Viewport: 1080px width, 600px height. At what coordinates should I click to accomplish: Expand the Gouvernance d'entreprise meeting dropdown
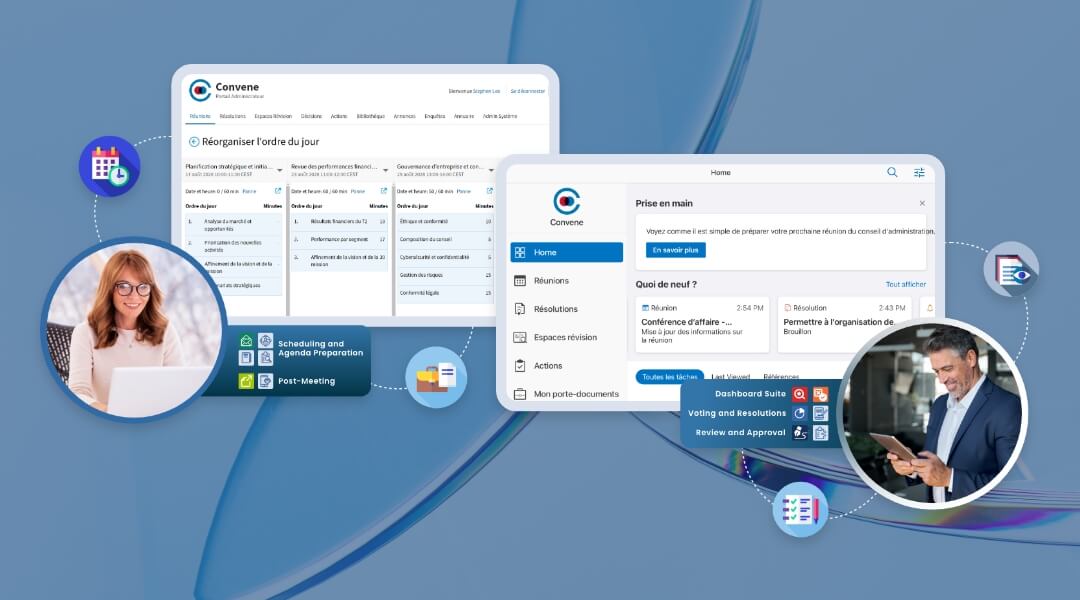pyautogui.click(x=491, y=169)
